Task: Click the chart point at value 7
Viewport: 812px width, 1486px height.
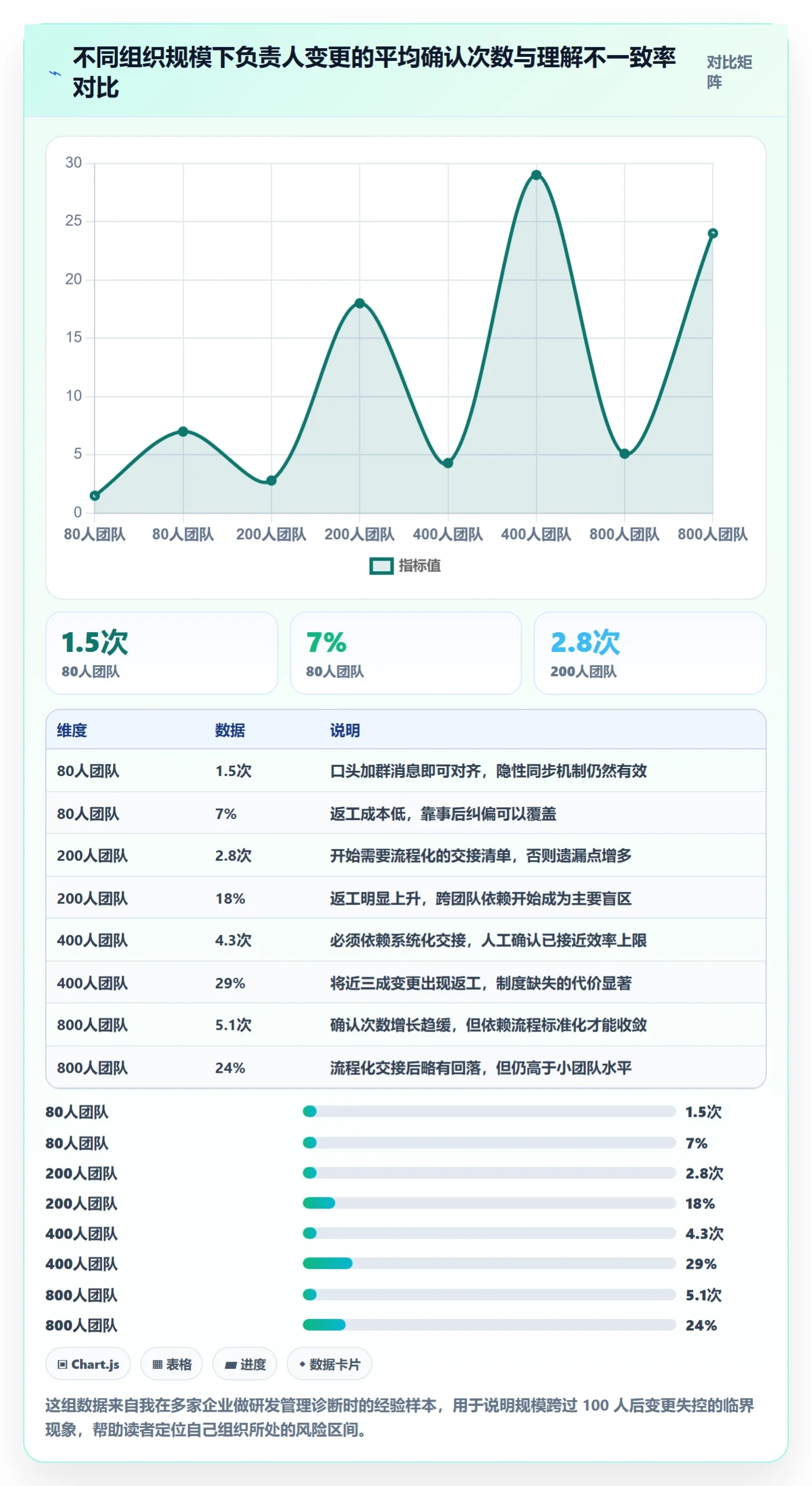Action: click(x=183, y=431)
